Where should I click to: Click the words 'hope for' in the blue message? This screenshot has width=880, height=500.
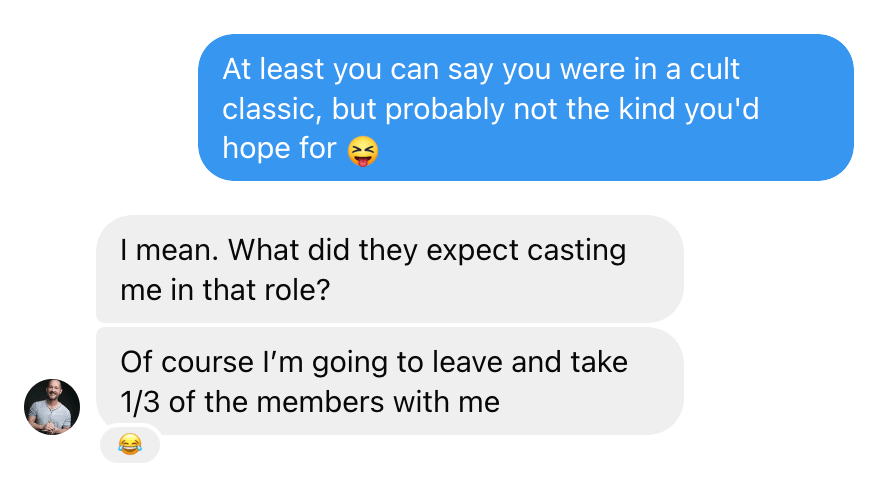[279, 148]
